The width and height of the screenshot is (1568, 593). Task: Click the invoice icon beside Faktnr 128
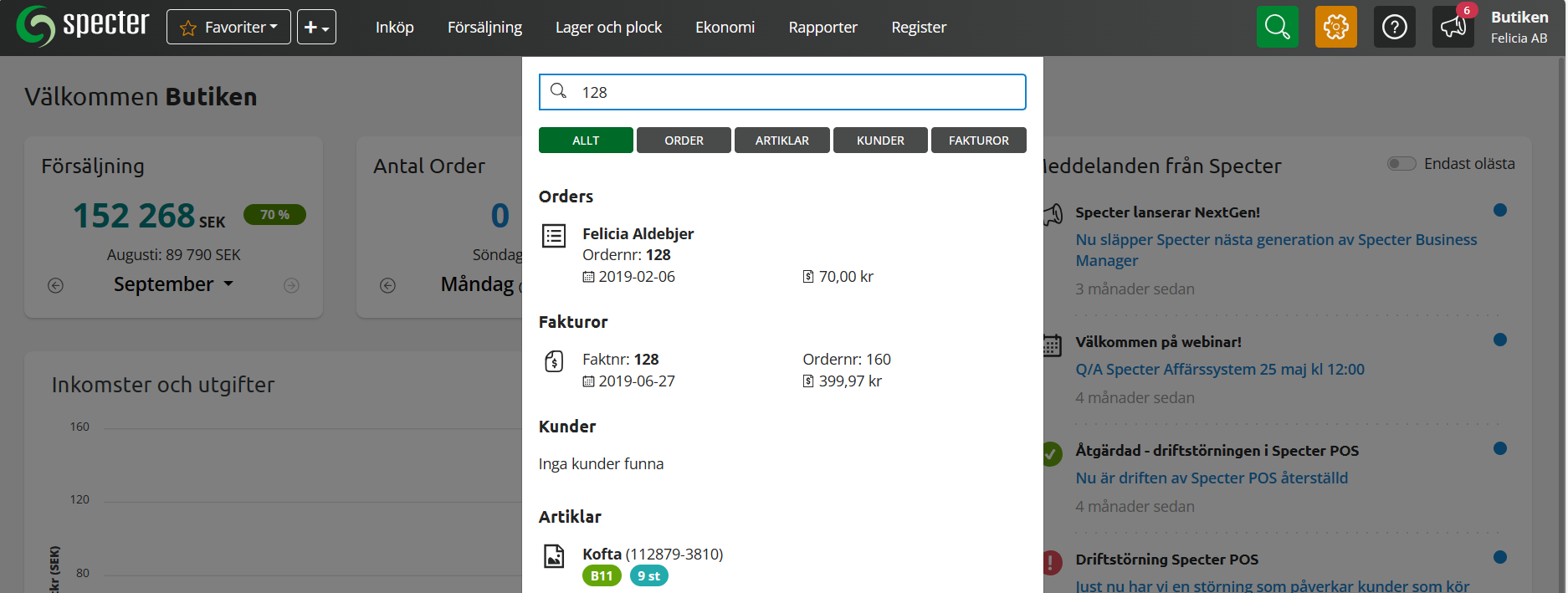point(554,361)
